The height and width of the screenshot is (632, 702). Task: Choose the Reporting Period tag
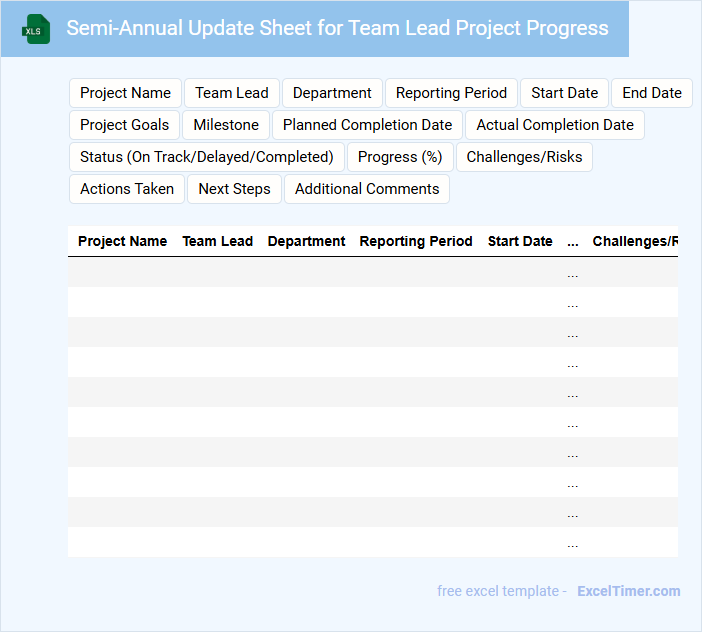[x=451, y=93]
